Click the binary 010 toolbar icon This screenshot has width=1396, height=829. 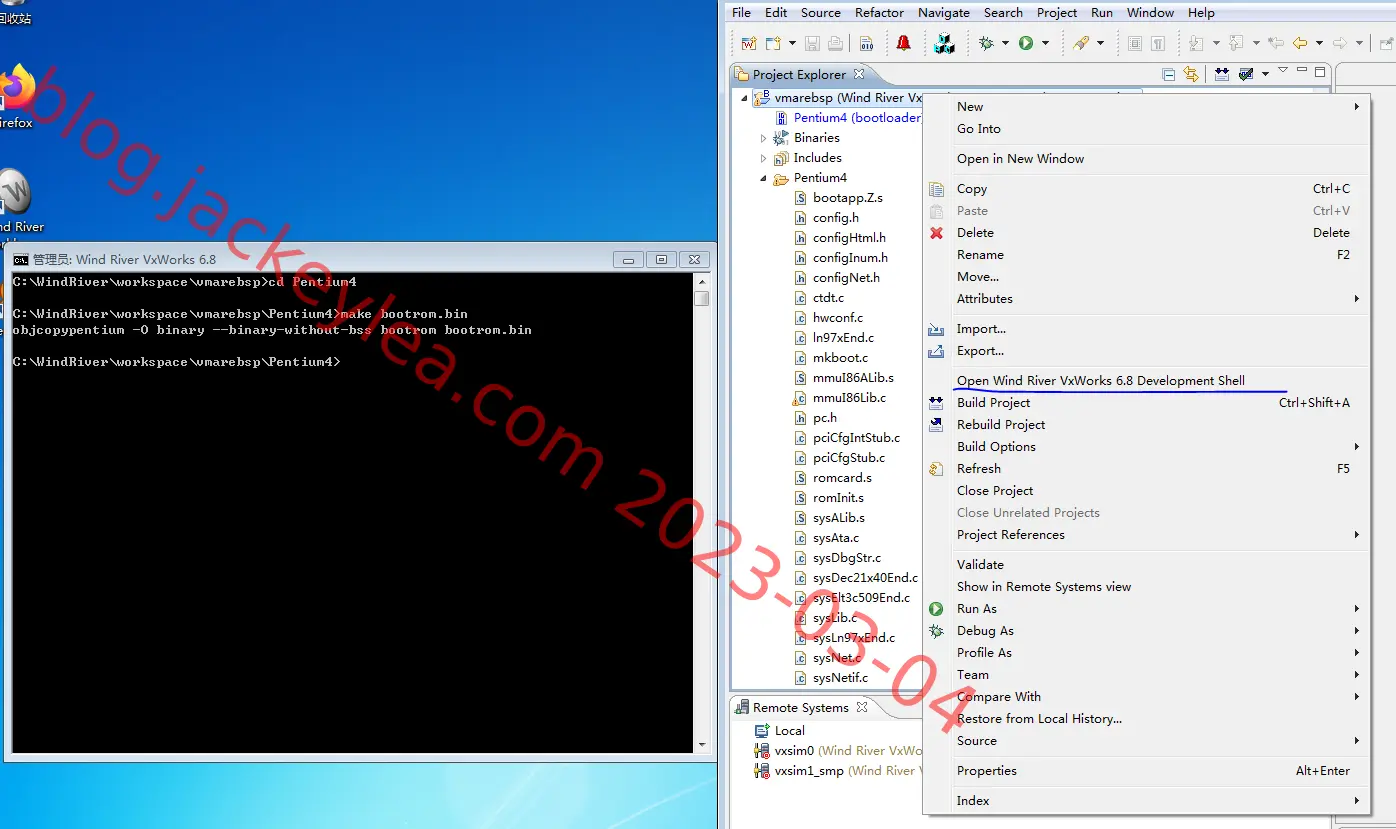[866, 43]
